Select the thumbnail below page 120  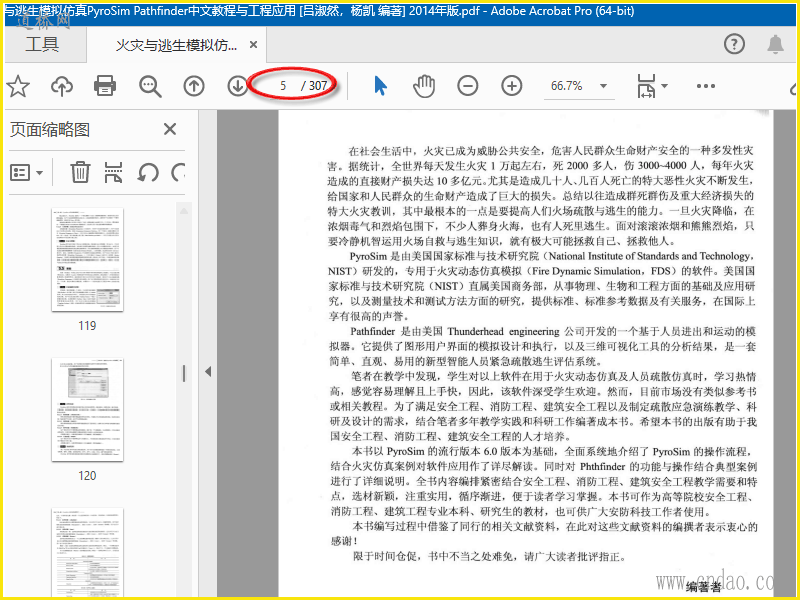(x=87, y=553)
